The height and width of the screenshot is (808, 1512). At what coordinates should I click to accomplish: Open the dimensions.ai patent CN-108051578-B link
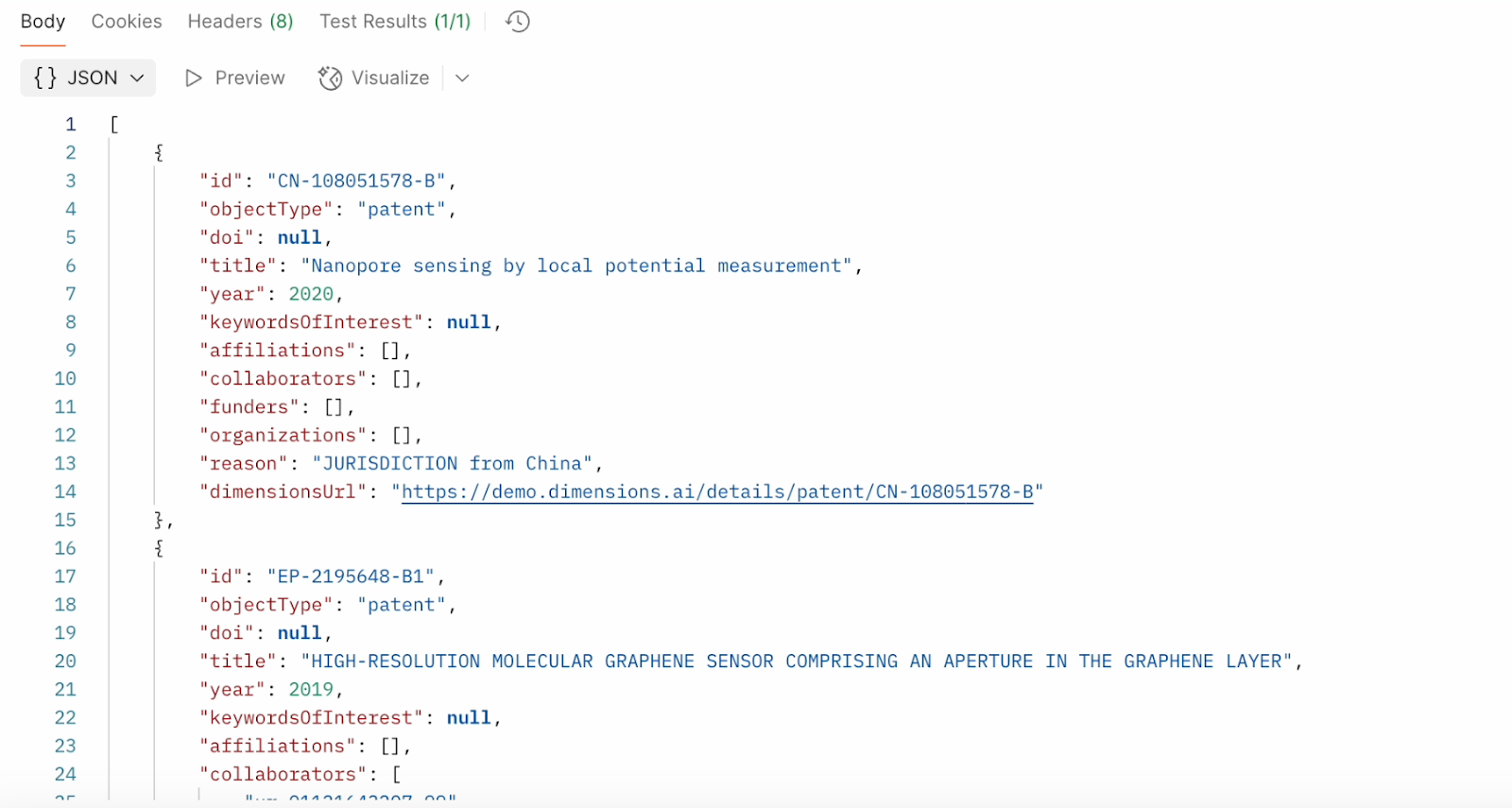717,492
